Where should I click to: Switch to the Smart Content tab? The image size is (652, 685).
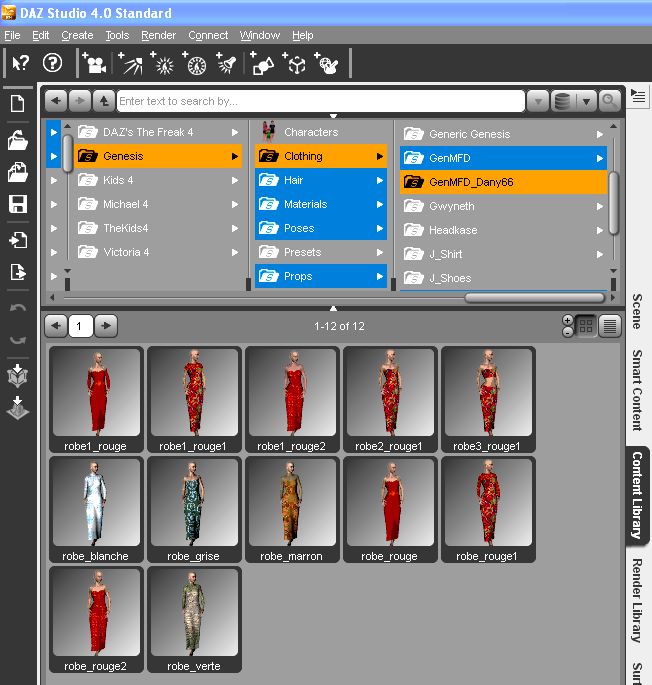(638, 390)
